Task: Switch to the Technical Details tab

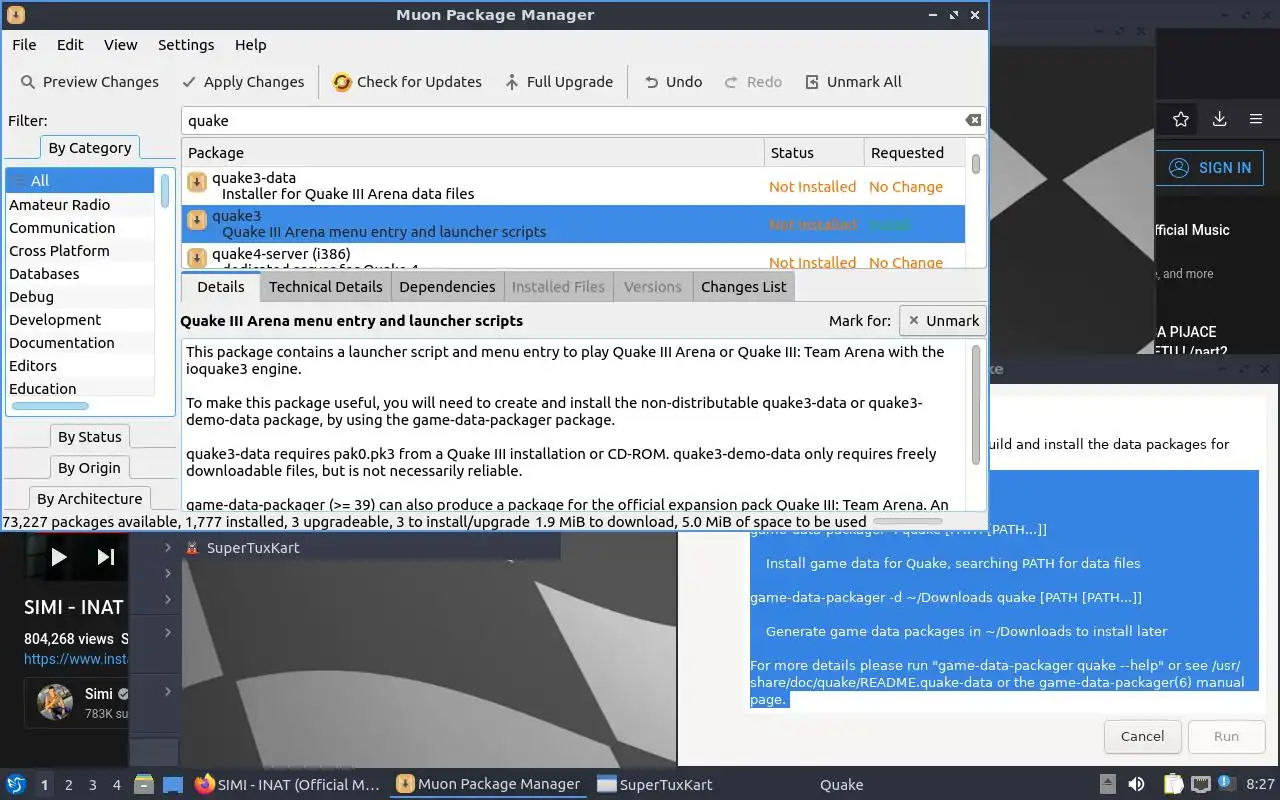Action: (325, 287)
